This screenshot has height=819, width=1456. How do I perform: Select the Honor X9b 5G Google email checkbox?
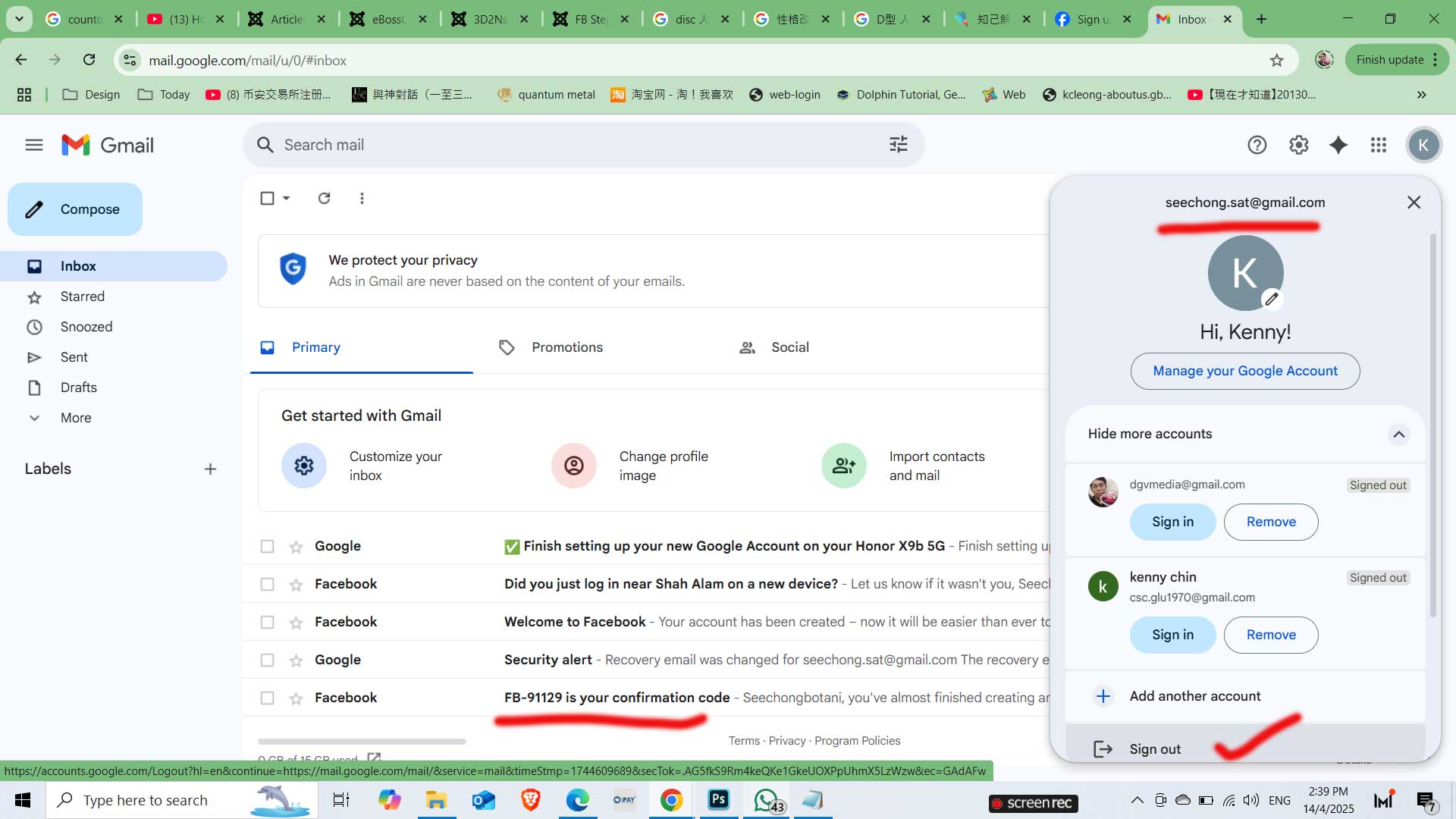(267, 546)
